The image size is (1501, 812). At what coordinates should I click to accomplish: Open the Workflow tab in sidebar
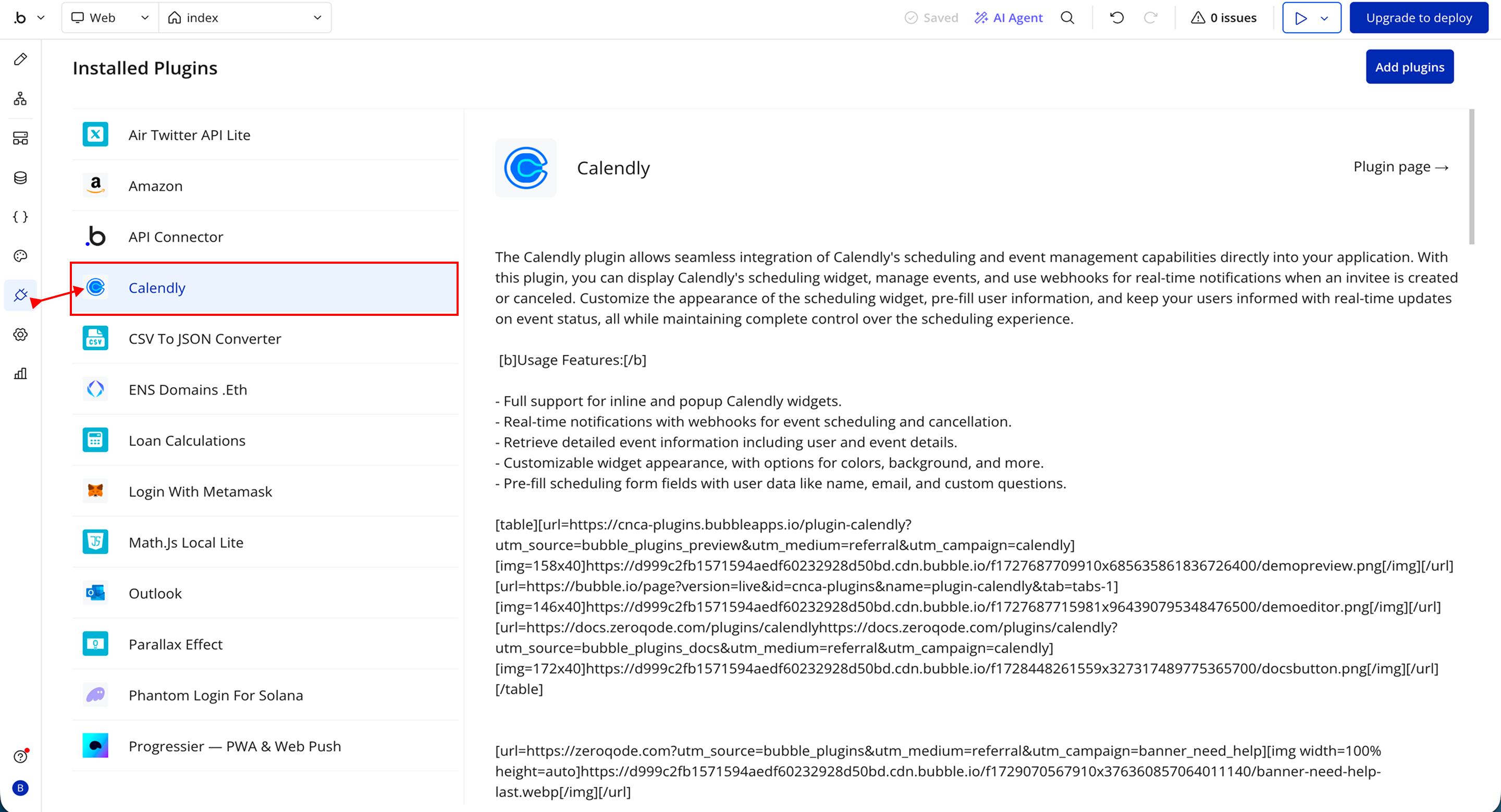pos(20,99)
